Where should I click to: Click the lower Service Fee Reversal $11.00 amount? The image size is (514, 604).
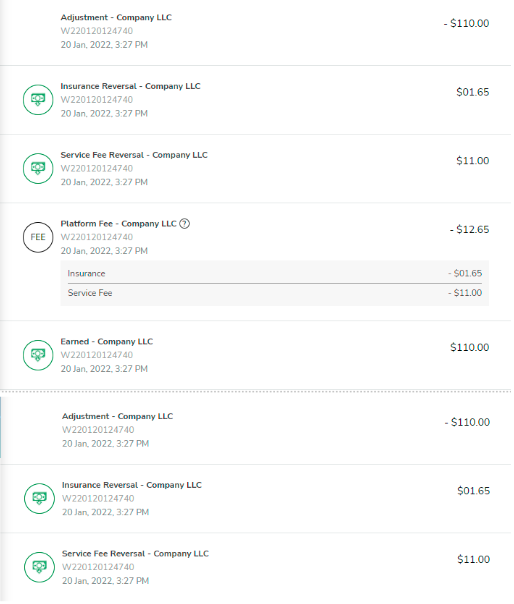474,560
